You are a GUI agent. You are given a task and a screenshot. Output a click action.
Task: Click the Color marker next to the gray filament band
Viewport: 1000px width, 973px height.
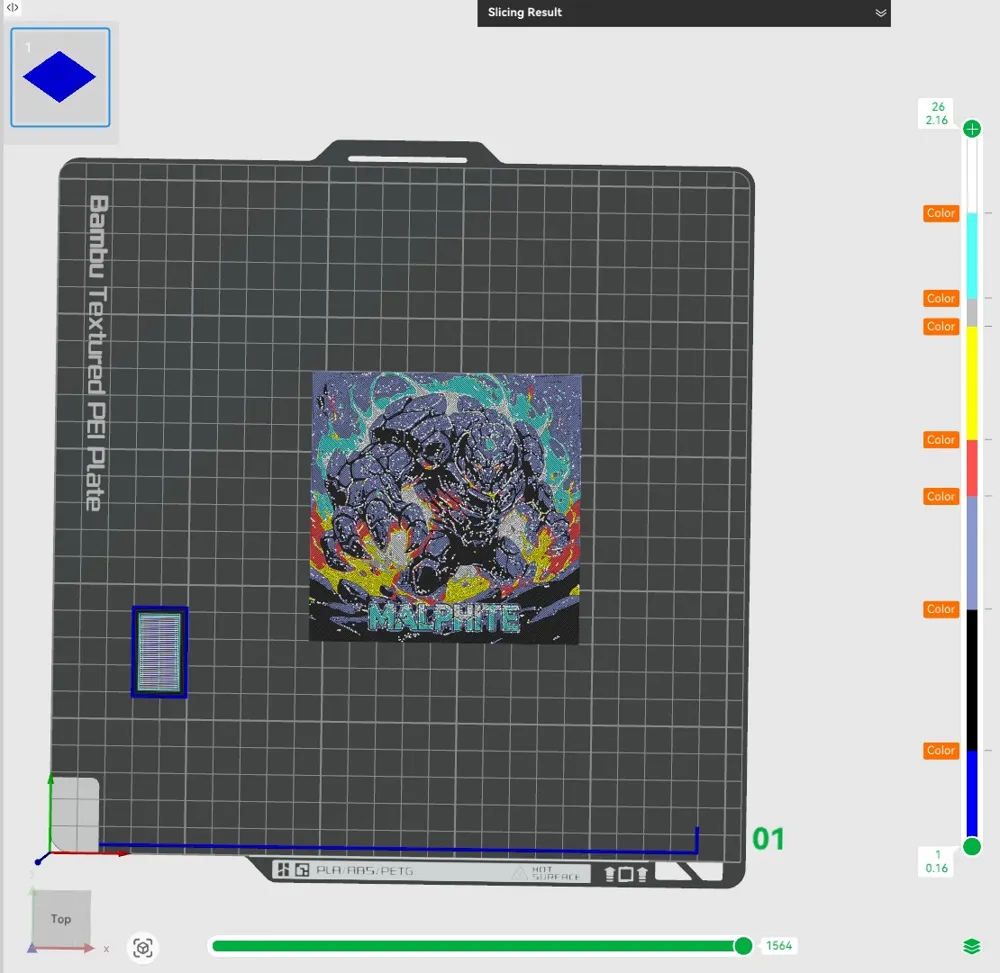tap(940, 298)
